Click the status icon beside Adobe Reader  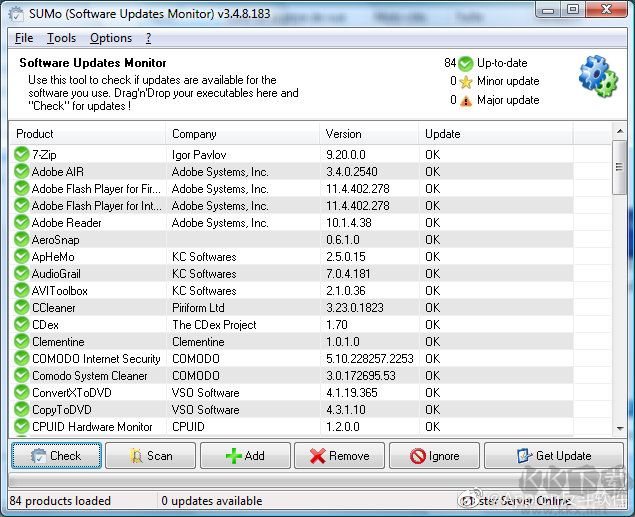tap(22, 223)
